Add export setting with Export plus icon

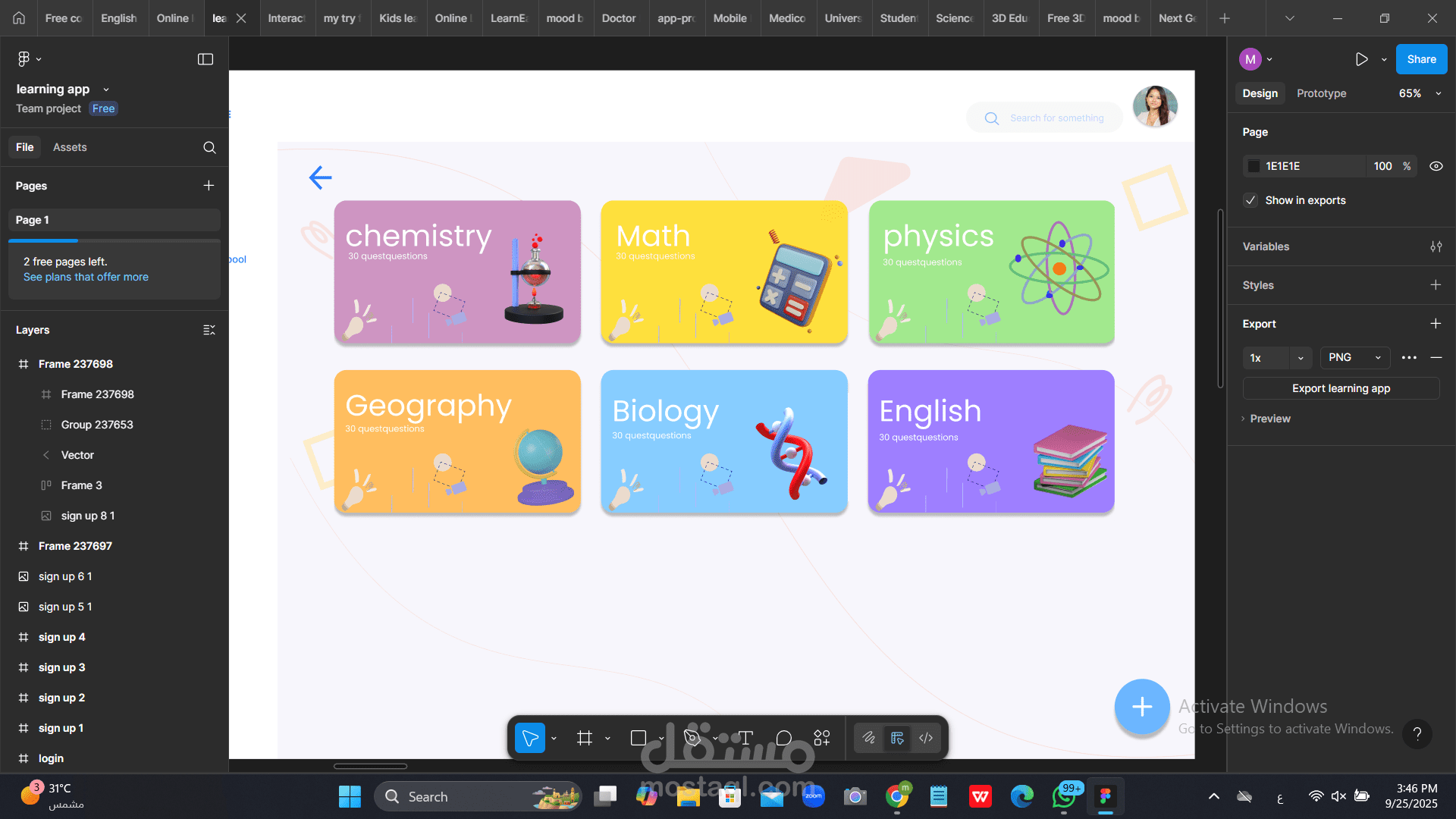tap(1436, 324)
